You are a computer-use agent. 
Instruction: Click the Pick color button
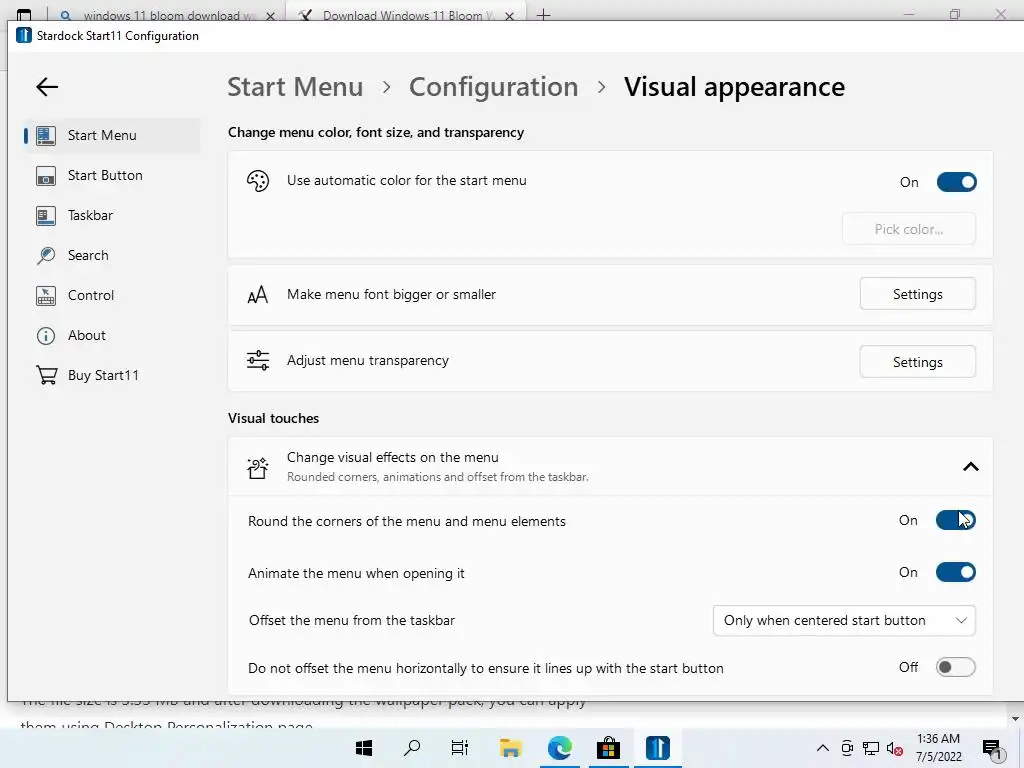pos(908,229)
